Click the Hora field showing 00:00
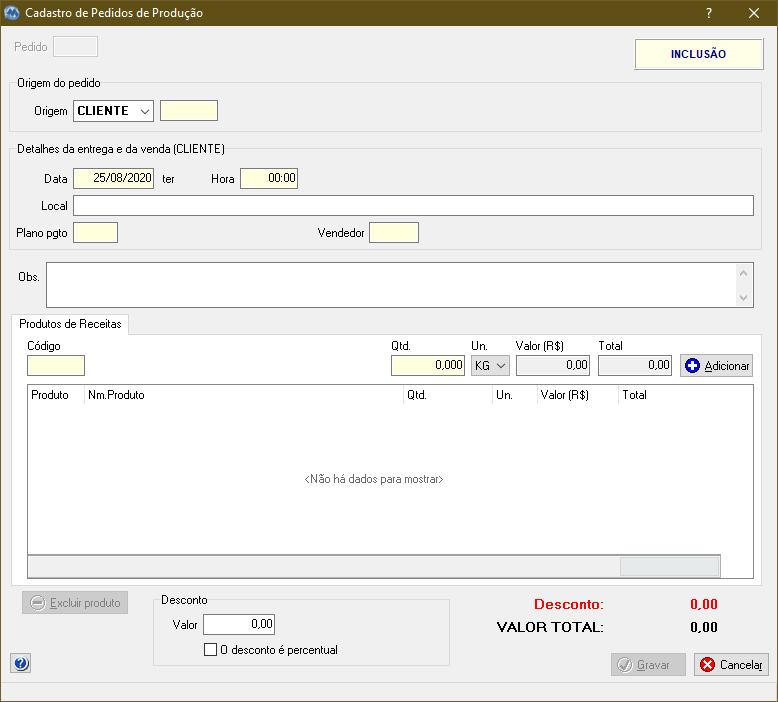The width and height of the screenshot is (778, 702). tap(269, 179)
